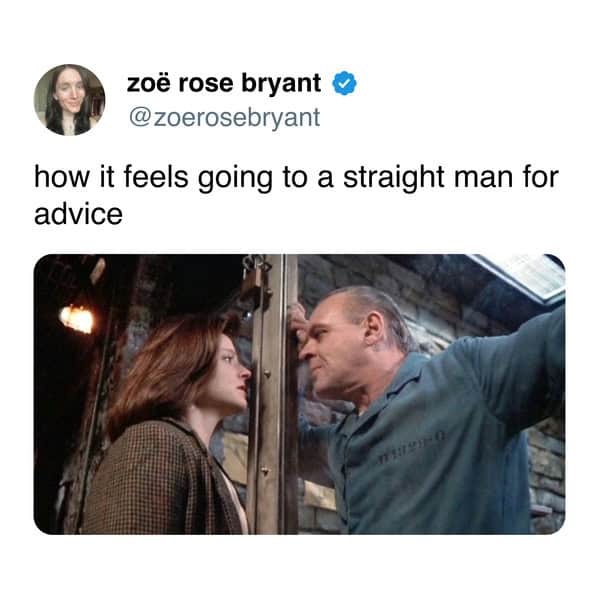The width and height of the screenshot is (599, 599).
Task: Click the glowing lamp in the photo
Action: point(78,318)
